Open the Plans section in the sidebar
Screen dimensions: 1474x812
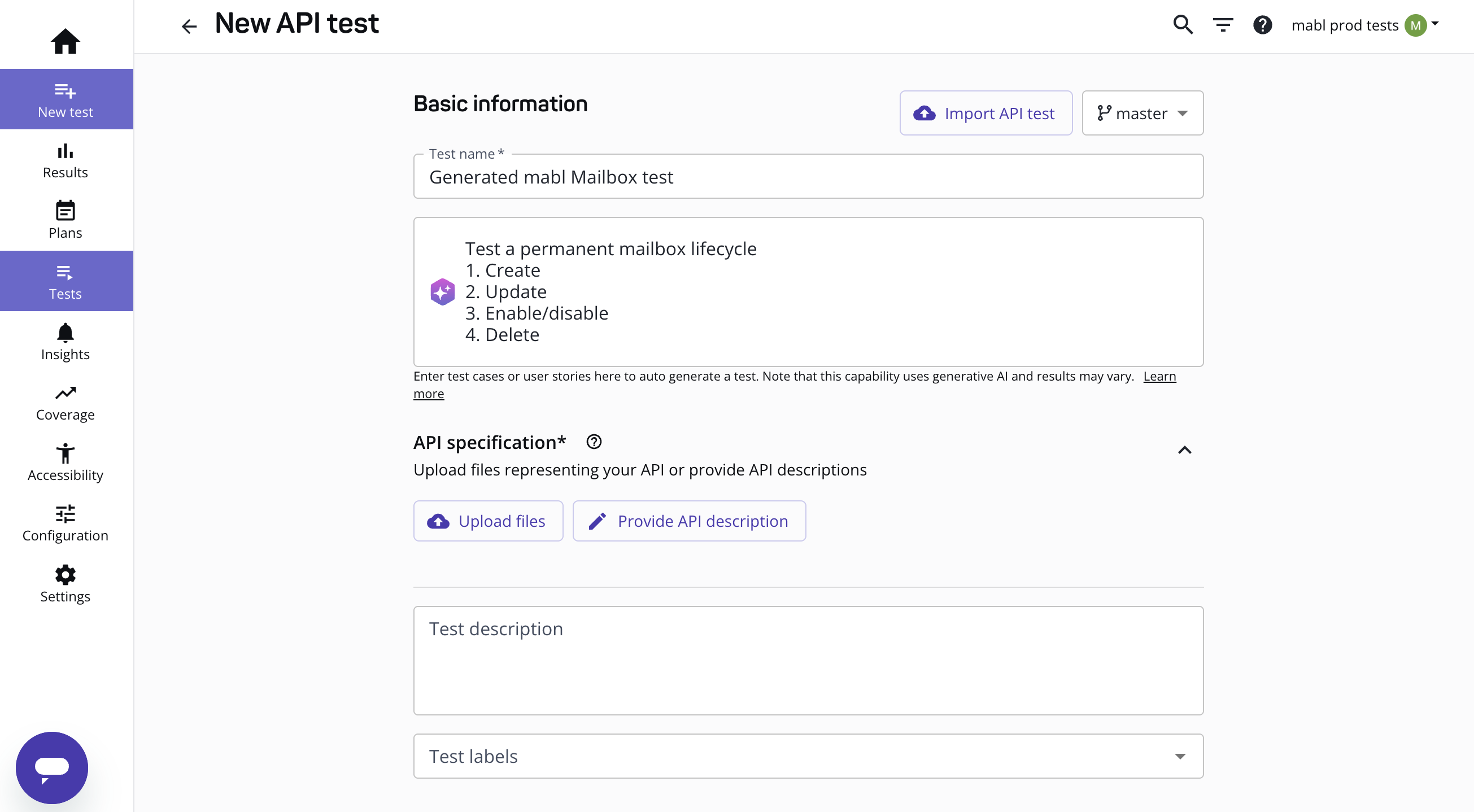66,220
